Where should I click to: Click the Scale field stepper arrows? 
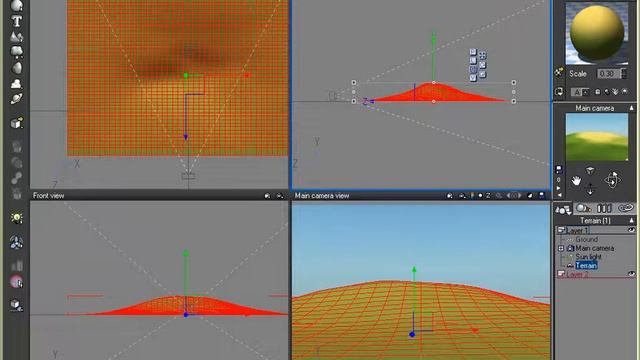[x=624, y=74]
